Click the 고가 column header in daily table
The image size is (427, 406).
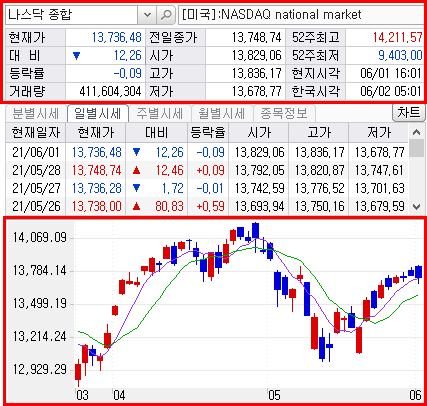(319, 133)
